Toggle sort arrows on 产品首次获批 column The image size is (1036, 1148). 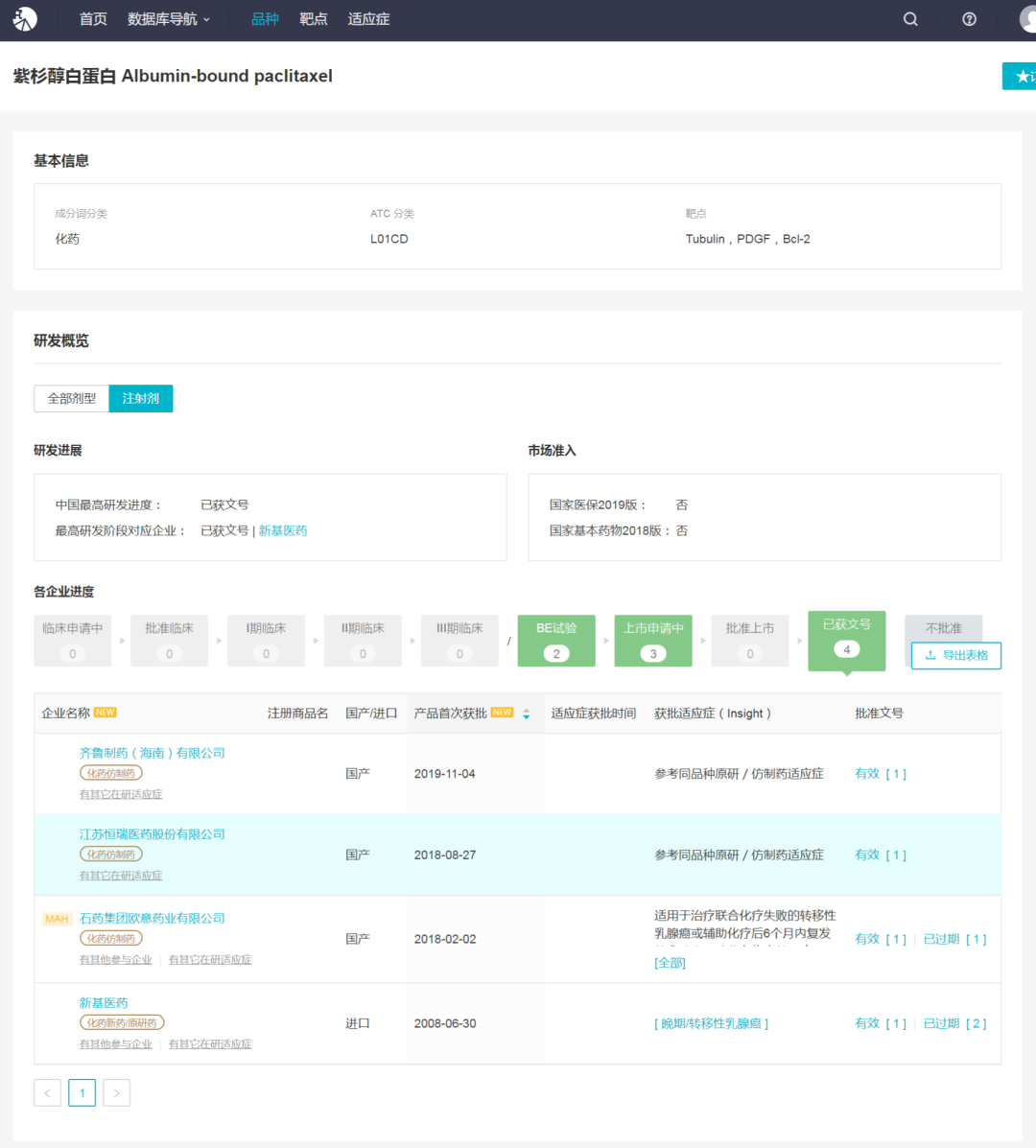(x=526, y=714)
